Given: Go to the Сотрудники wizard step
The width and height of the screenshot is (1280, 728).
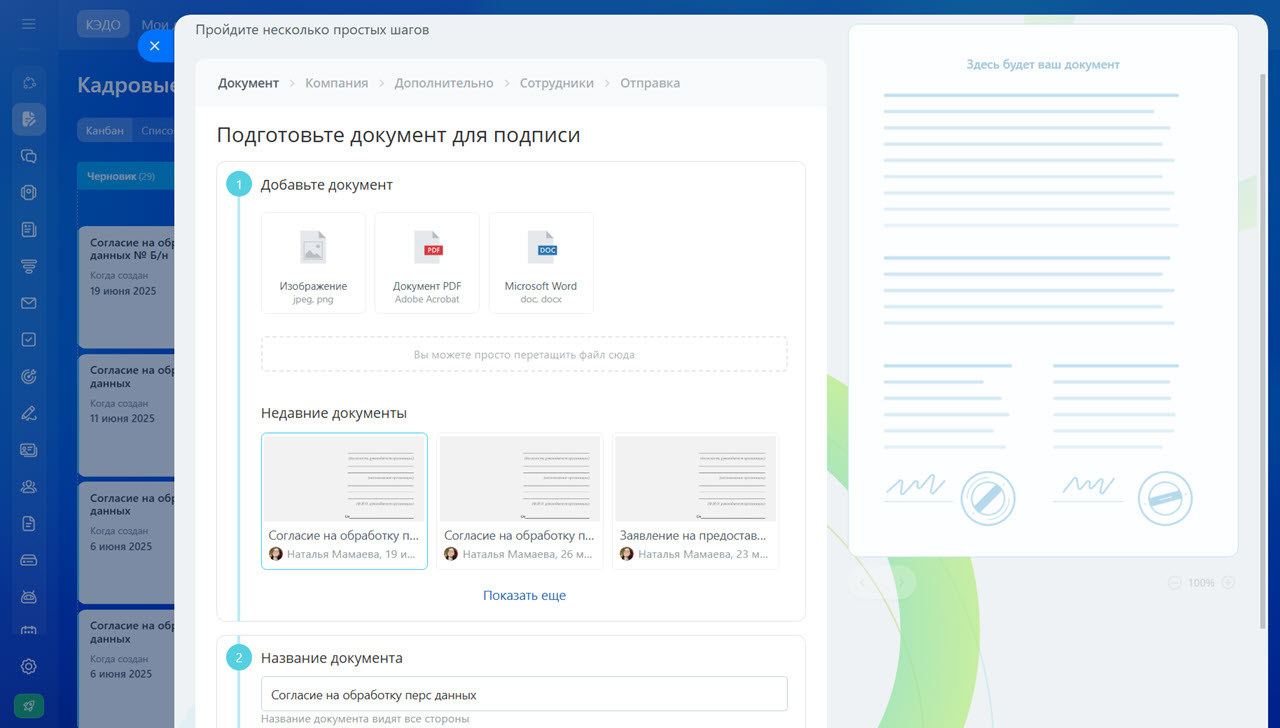Looking at the screenshot, I should point(557,83).
